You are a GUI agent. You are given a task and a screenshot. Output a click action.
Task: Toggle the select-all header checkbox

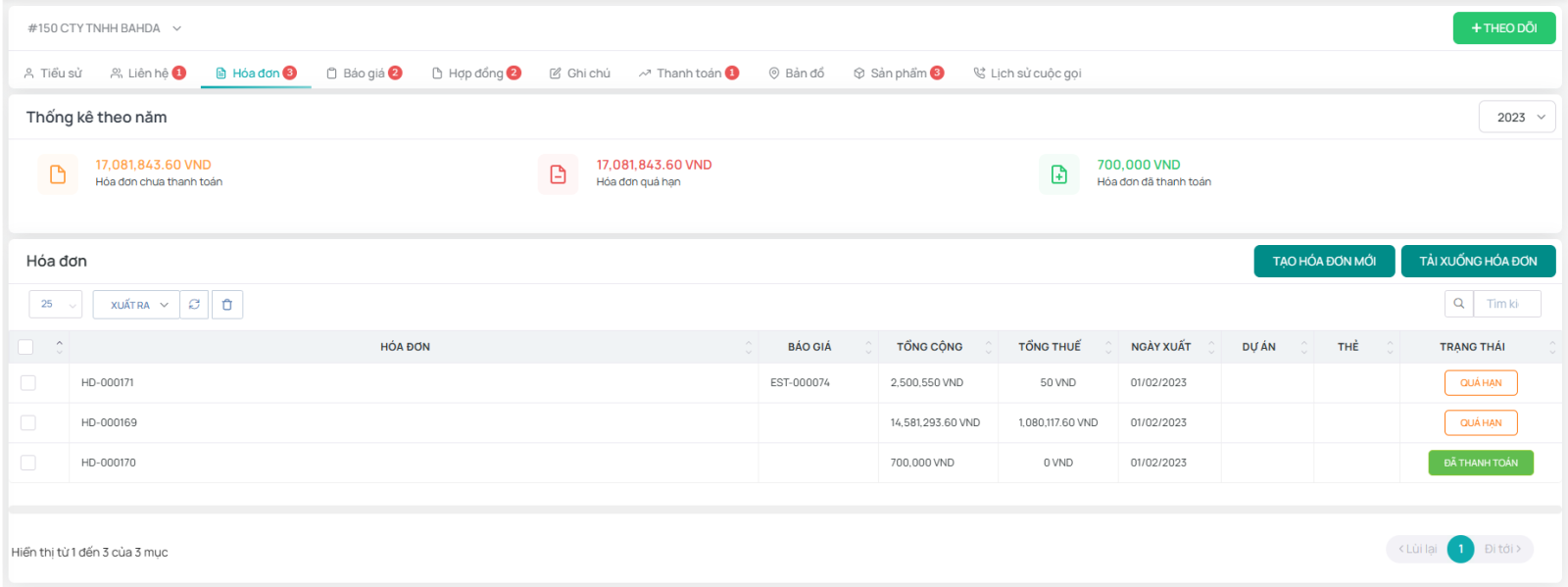[25, 347]
